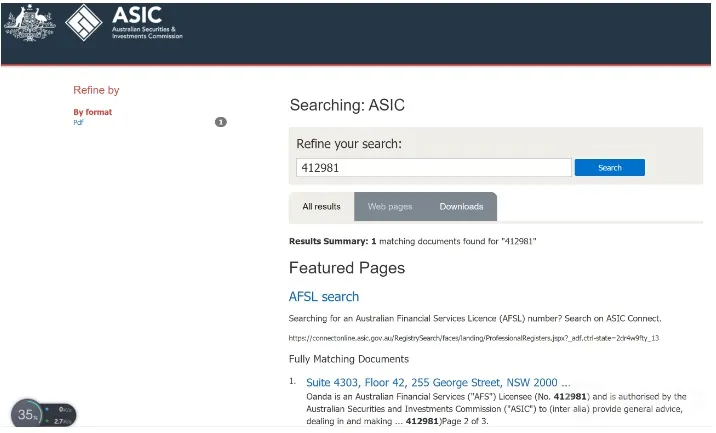The image size is (716, 433).
Task: Switch to the Downloads tab
Action: pos(461,207)
